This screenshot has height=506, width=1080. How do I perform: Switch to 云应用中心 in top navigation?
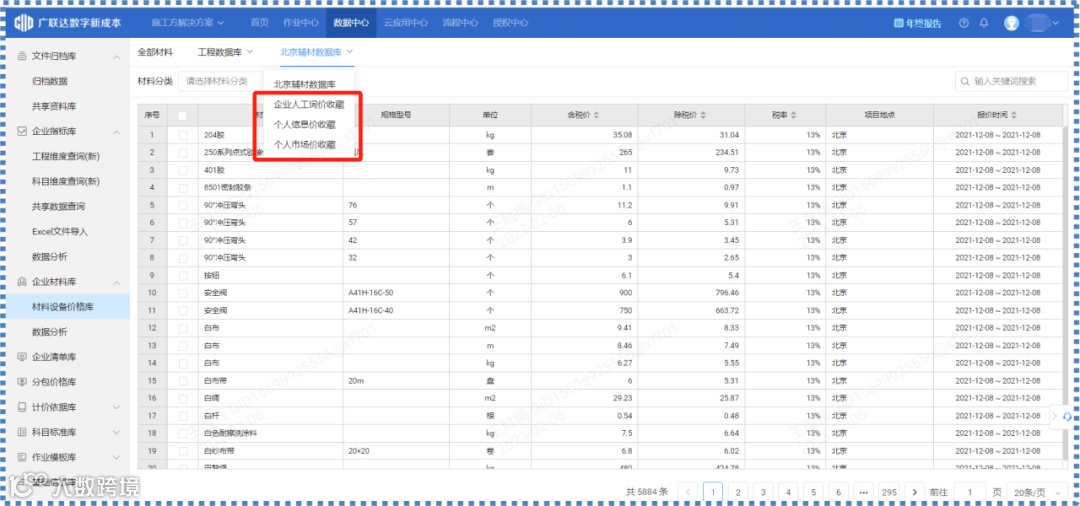406,23
